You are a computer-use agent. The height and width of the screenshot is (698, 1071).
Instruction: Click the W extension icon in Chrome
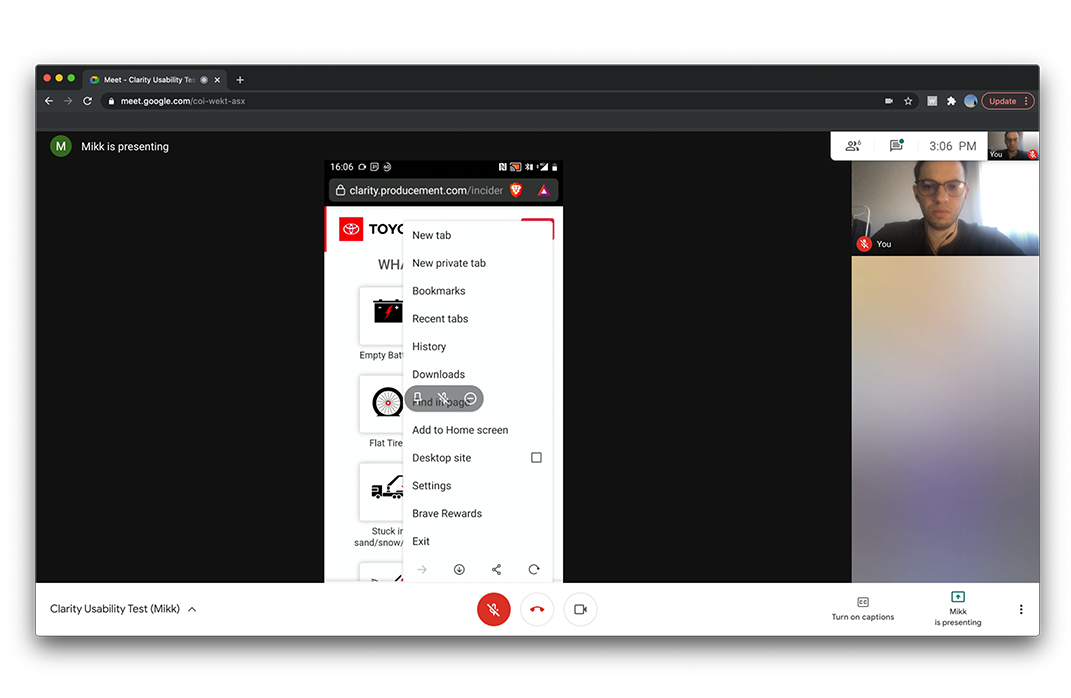[932, 101]
